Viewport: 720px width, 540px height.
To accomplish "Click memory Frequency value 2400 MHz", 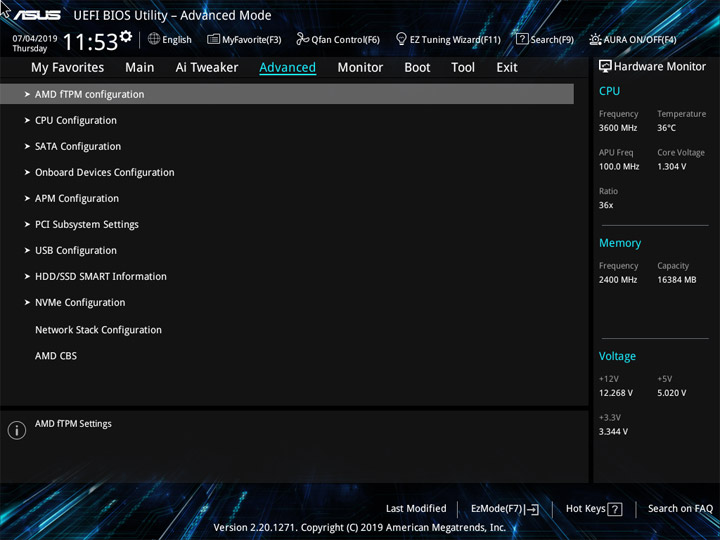I will [618, 280].
